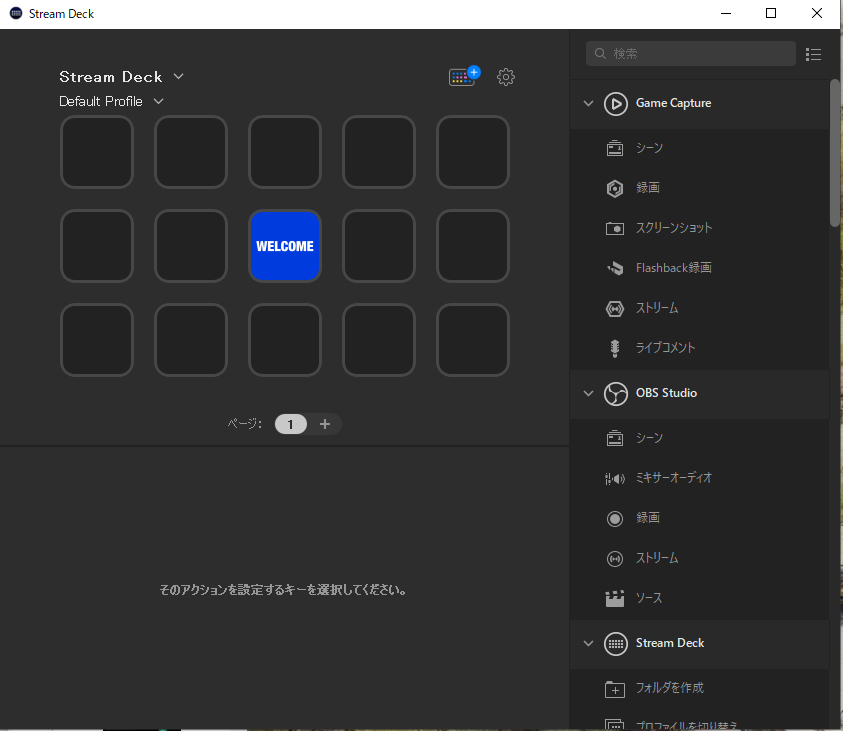Click the ソース label
This screenshot has width=843, height=731.
pos(649,598)
